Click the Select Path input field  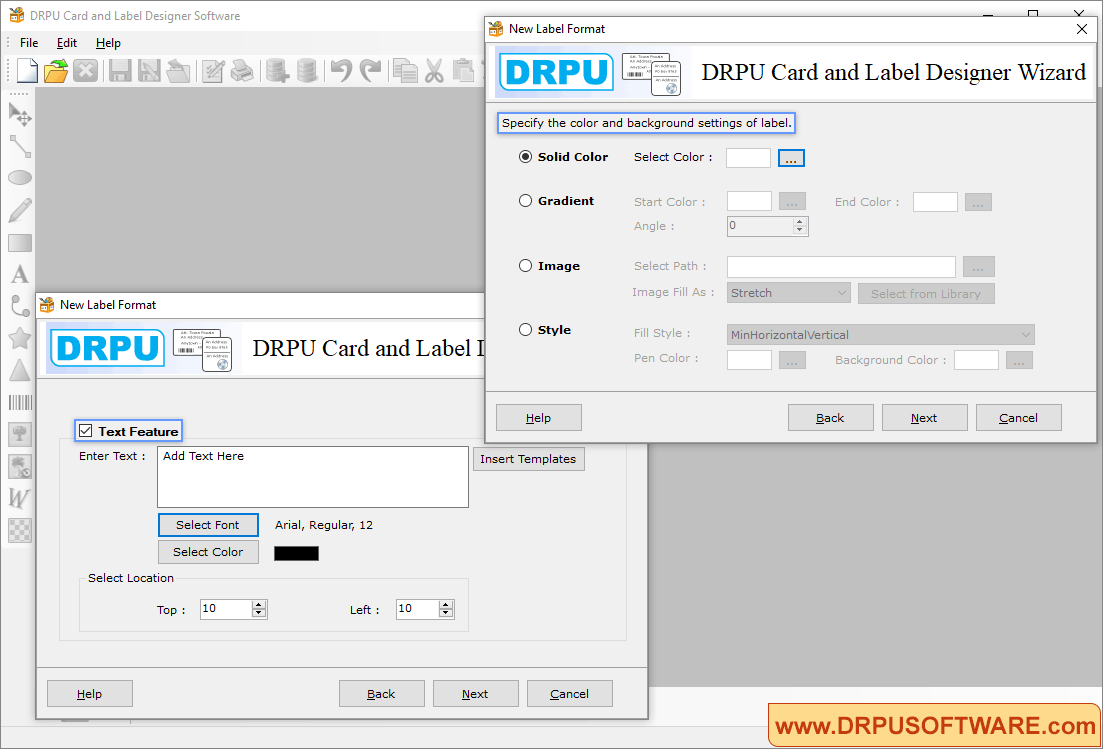coord(841,267)
